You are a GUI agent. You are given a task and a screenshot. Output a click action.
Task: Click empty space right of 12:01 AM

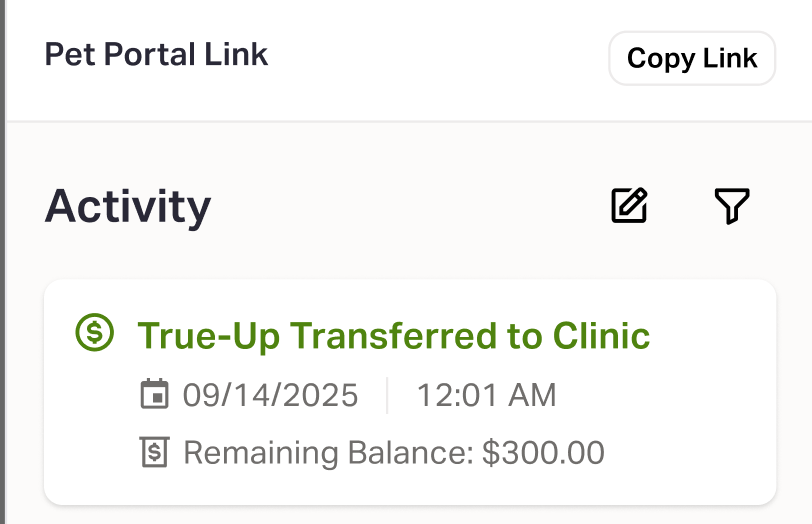click(660, 395)
